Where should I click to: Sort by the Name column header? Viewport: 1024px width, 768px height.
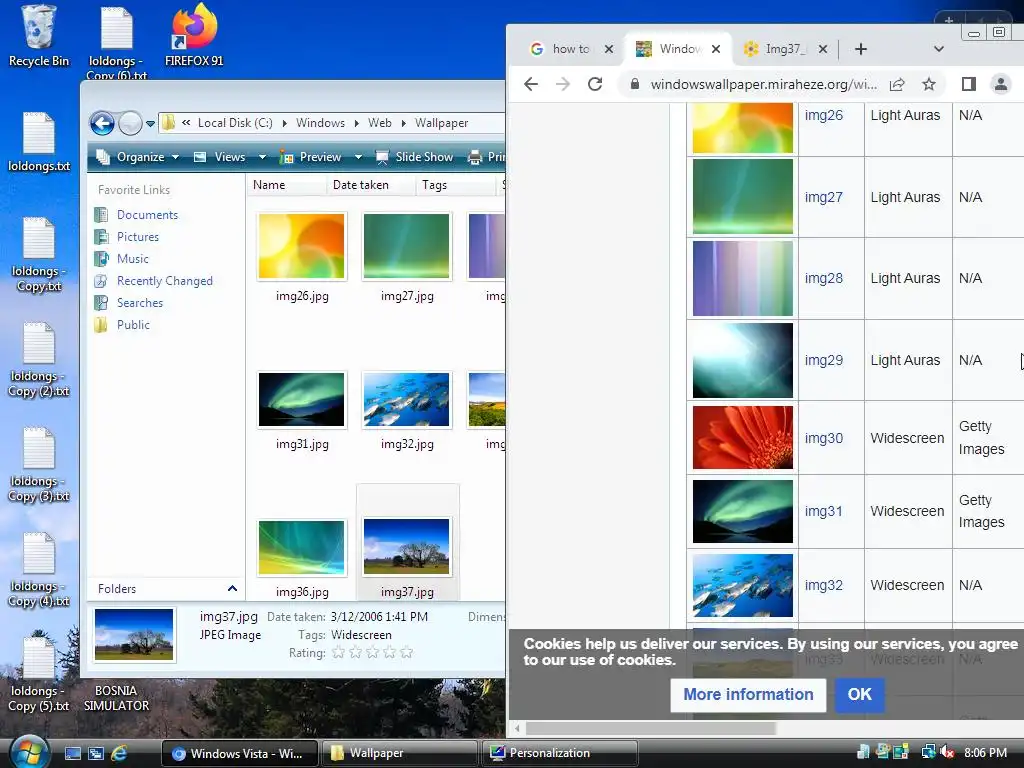click(286, 185)
